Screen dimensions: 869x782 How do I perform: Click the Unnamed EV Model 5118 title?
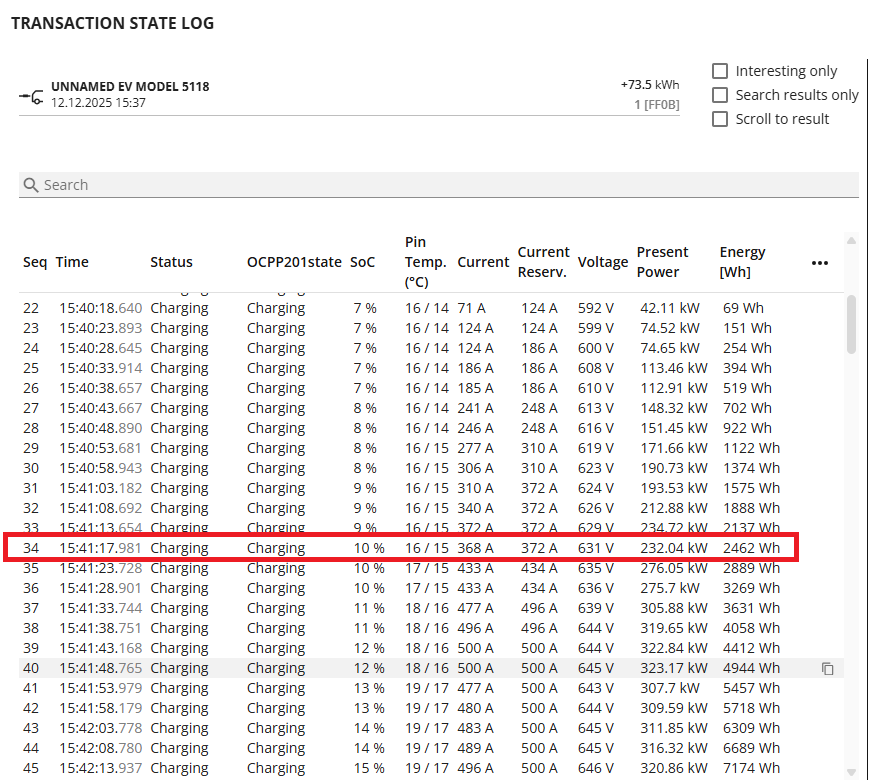coord(130,87)
